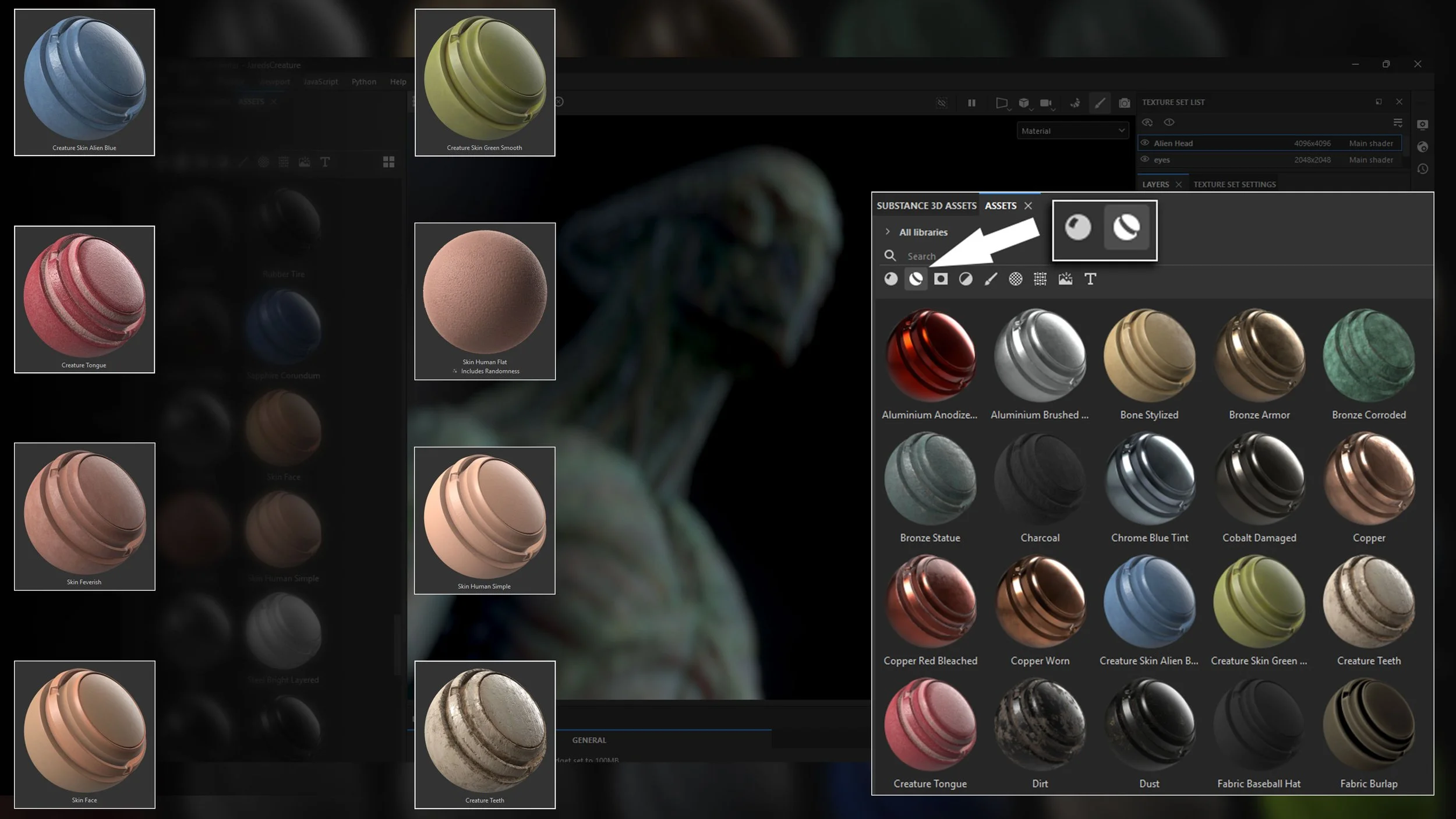Expand the All libraries tree
The image size is (1456, 819).
887,232
